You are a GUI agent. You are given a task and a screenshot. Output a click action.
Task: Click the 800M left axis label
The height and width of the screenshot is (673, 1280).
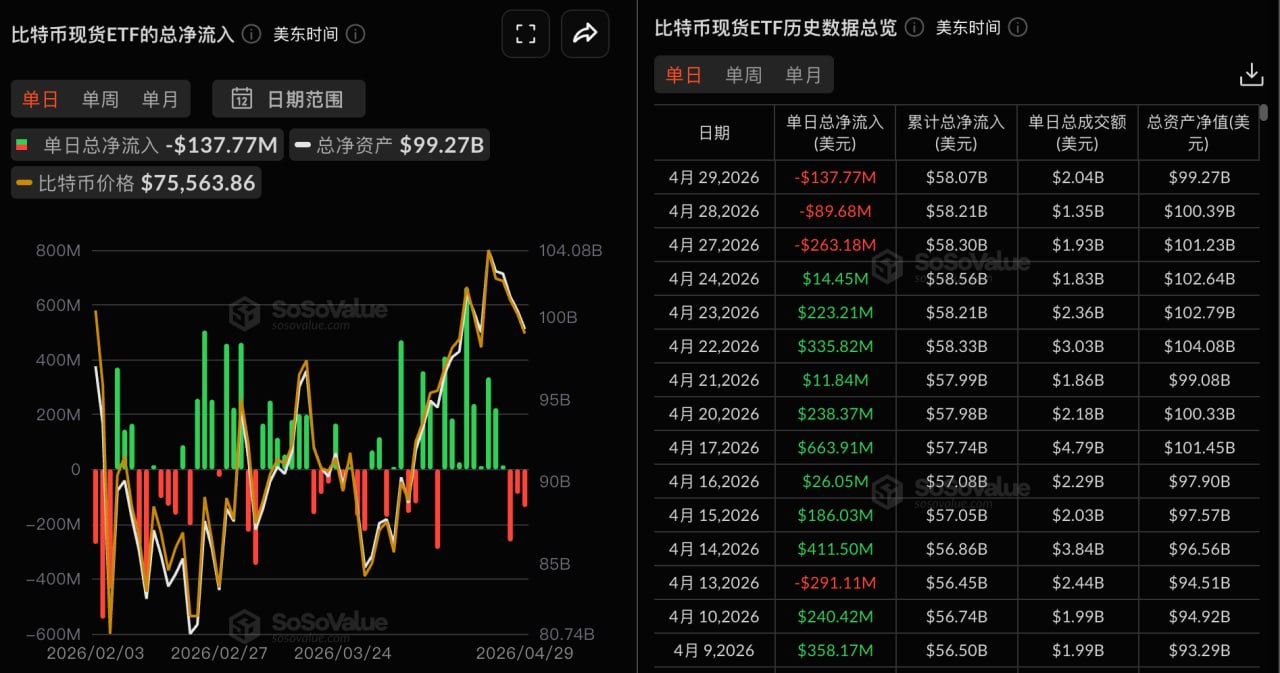tap(60, 251)
